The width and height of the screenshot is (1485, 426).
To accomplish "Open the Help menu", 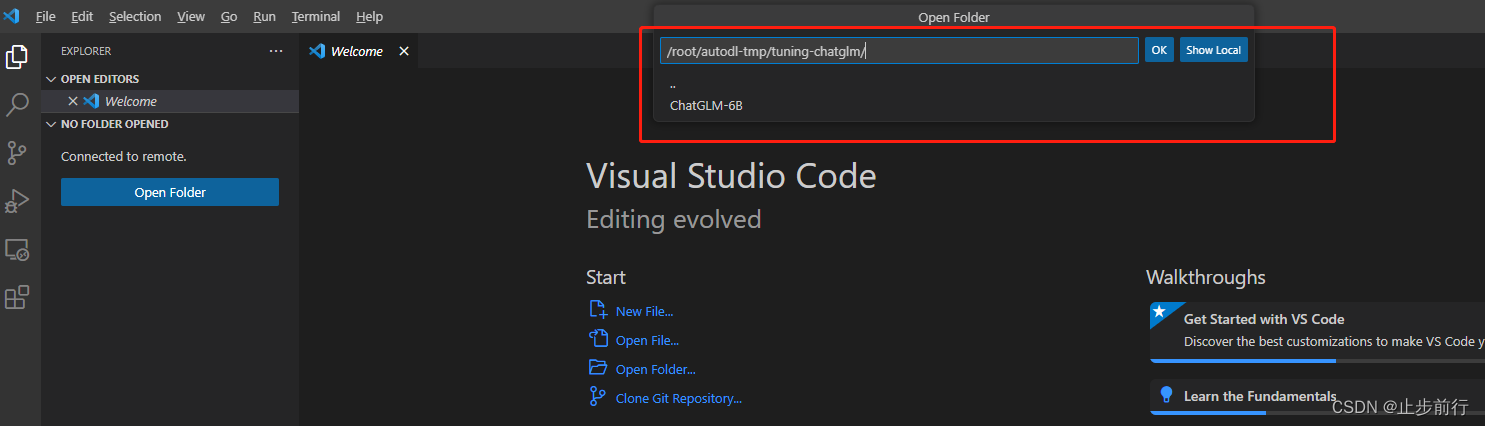I will coord(369,16).
